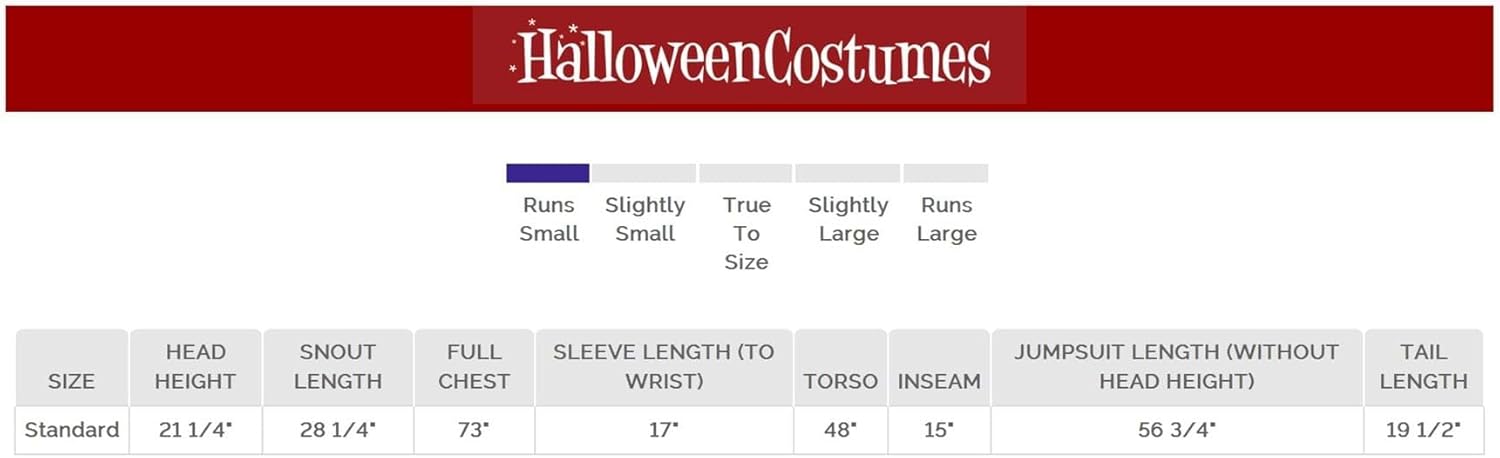Select the Standard size row label
1500x458 pixels.
coord(71,430)
